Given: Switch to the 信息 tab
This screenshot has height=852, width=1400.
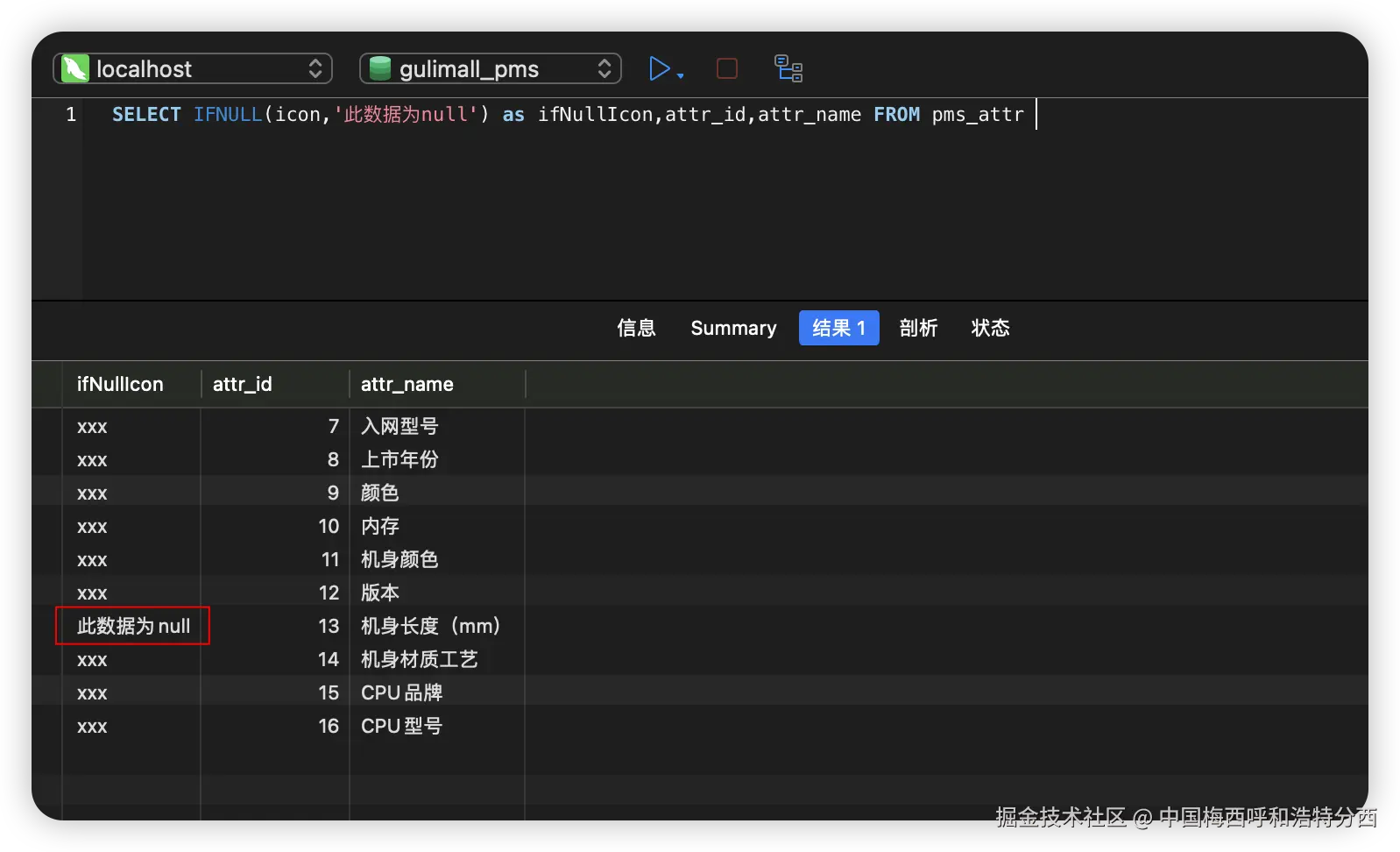Looking at the screenshot, I should (x=636, y=328).
